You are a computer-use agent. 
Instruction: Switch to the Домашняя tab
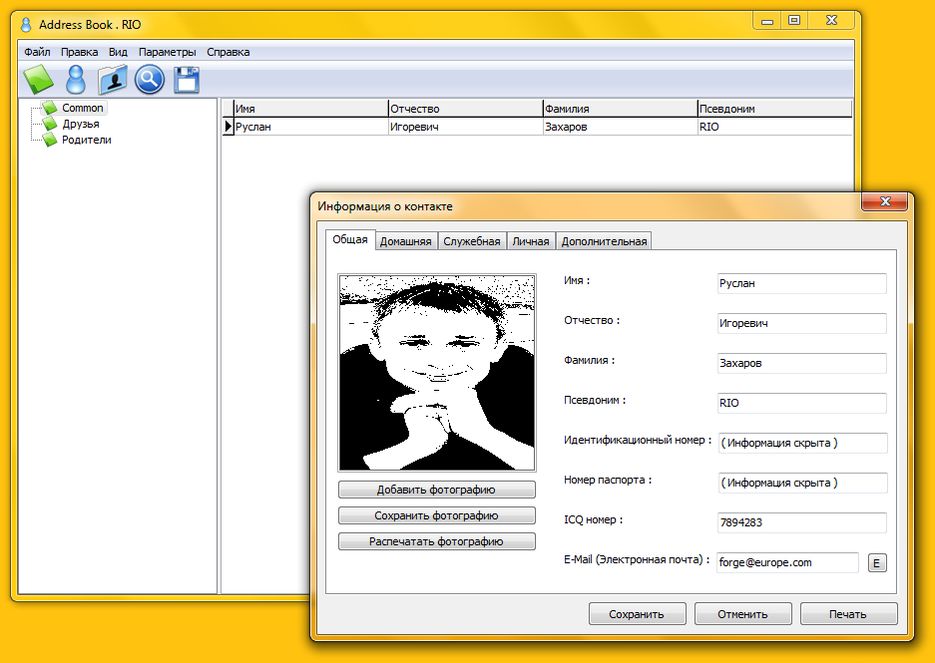405,241
